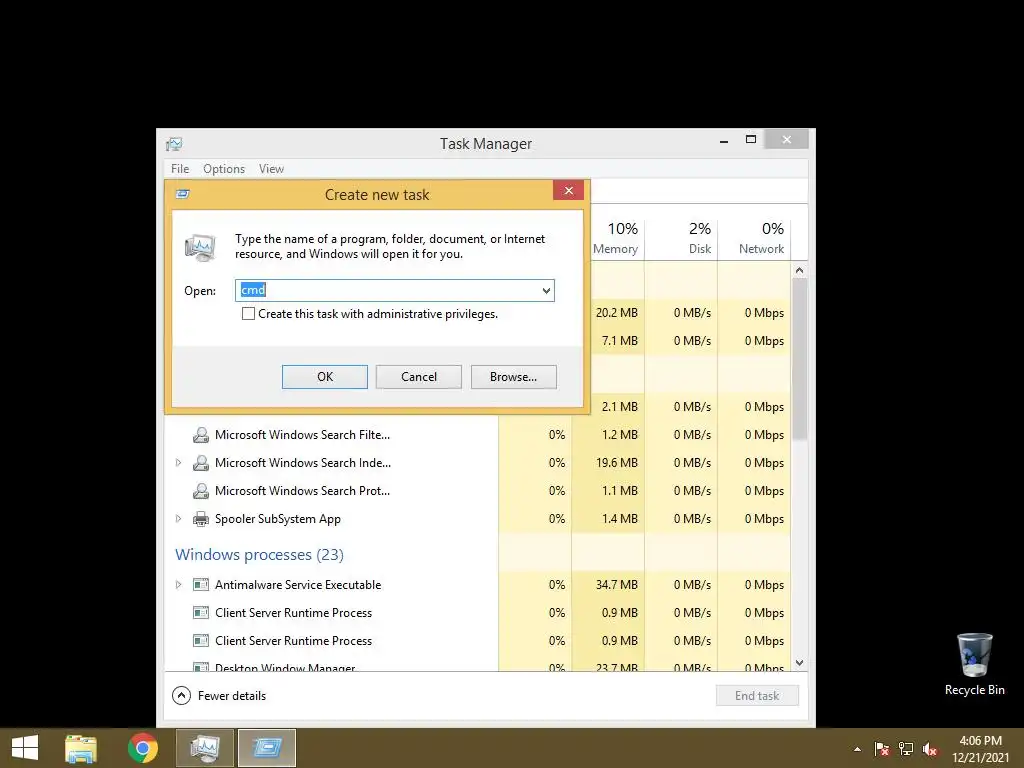This screenshot has width=1024, height=768.
Task: Select the Windows processes (23) group header
Action: (x=259, y=554)
